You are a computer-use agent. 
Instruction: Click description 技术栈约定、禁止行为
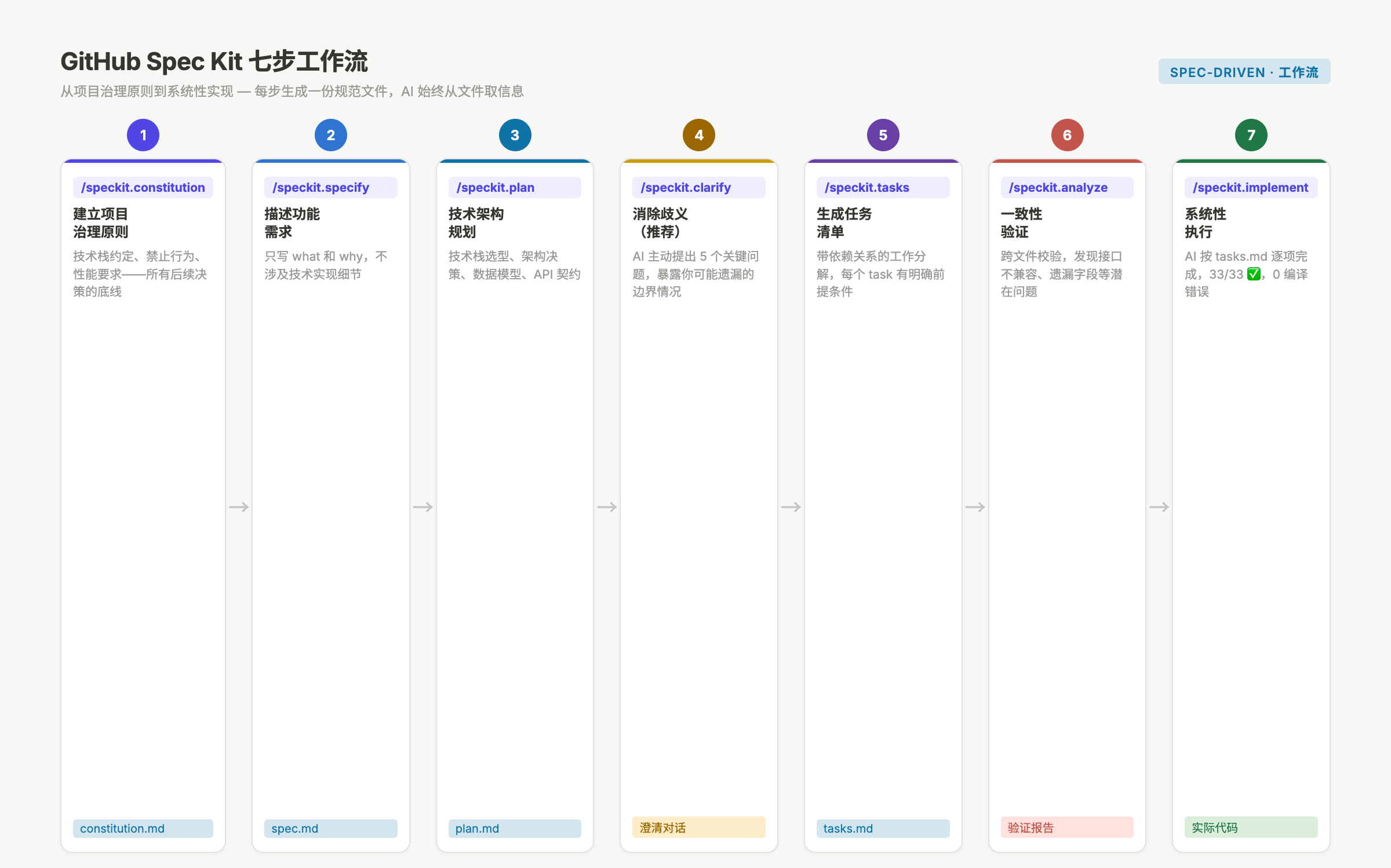click(140, 274)
